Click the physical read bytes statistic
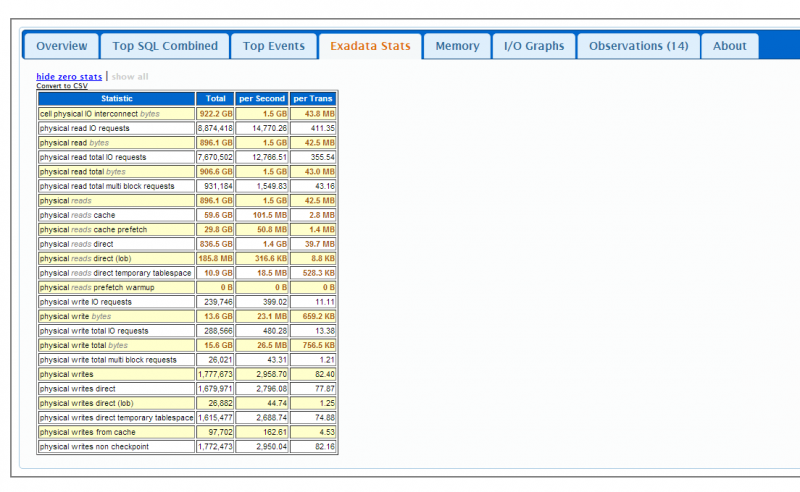800x492 pixels. pos(74,143)
